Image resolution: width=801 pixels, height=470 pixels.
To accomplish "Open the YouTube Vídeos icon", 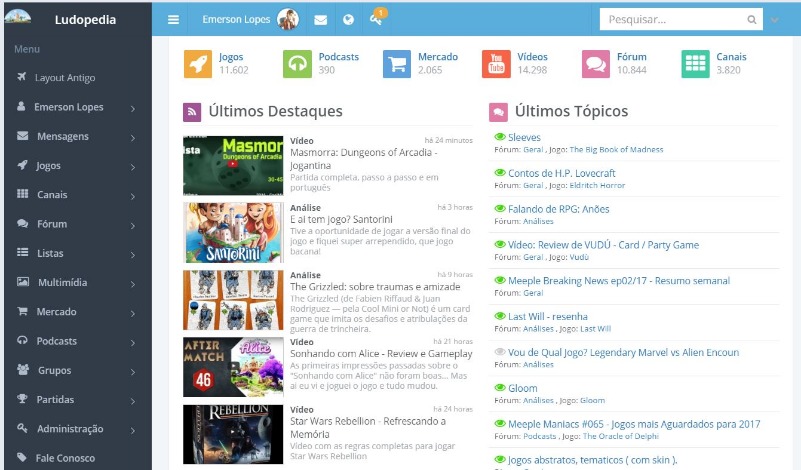I will [x=496, y=64].
